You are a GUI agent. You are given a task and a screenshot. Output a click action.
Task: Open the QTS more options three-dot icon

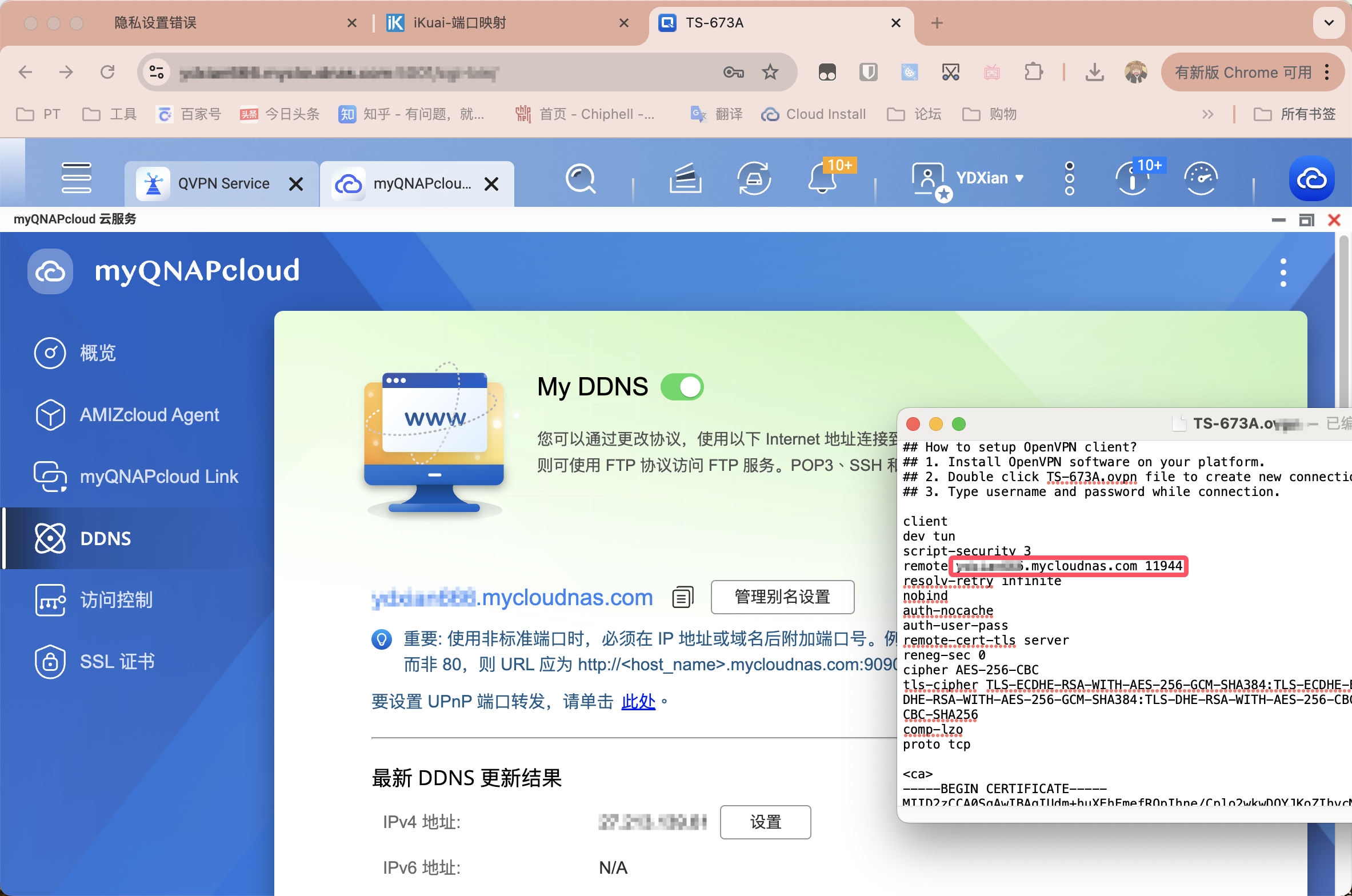tap(1070, 179)
